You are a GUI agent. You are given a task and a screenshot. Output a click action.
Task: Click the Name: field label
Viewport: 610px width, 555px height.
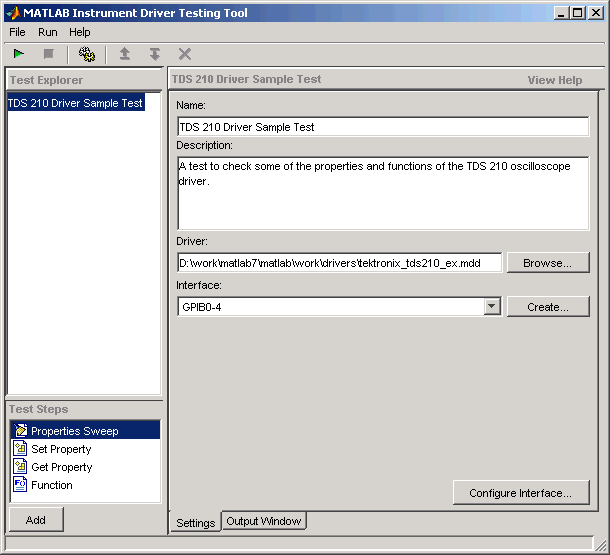coord(191,105)
